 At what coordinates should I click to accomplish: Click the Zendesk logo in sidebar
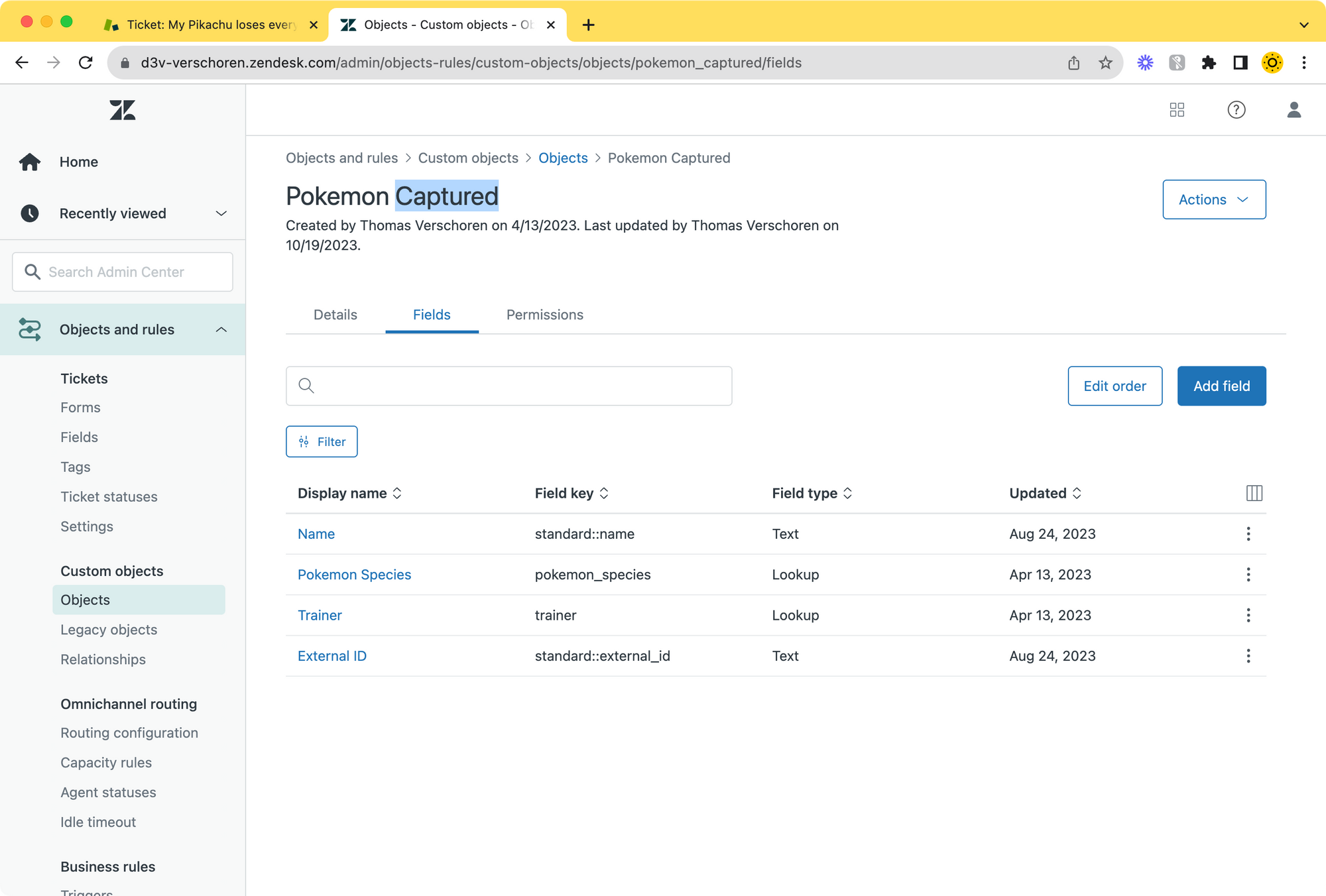(x=123, y=110)
